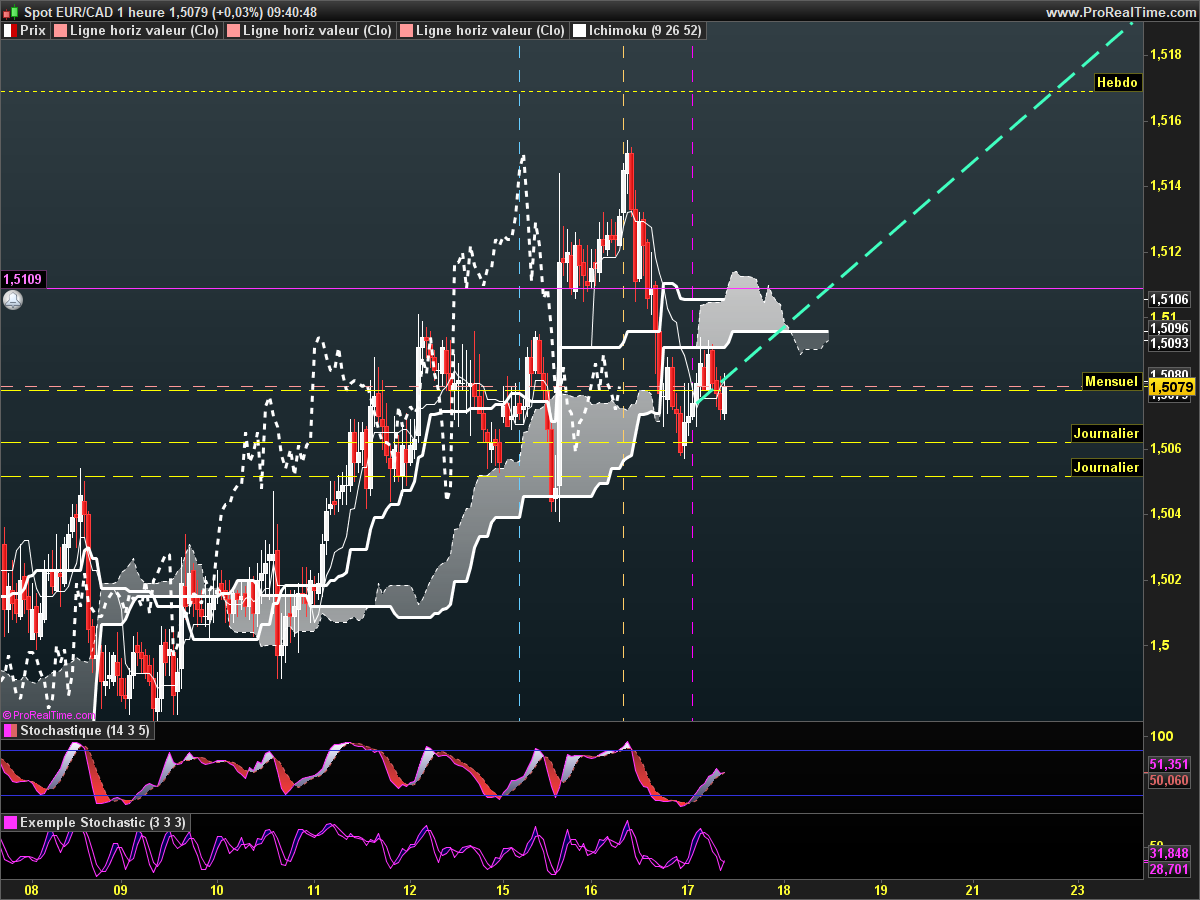1200x900 pixels.
Task: Click the 1,512 price axis value
Action: coord(1166,251)
